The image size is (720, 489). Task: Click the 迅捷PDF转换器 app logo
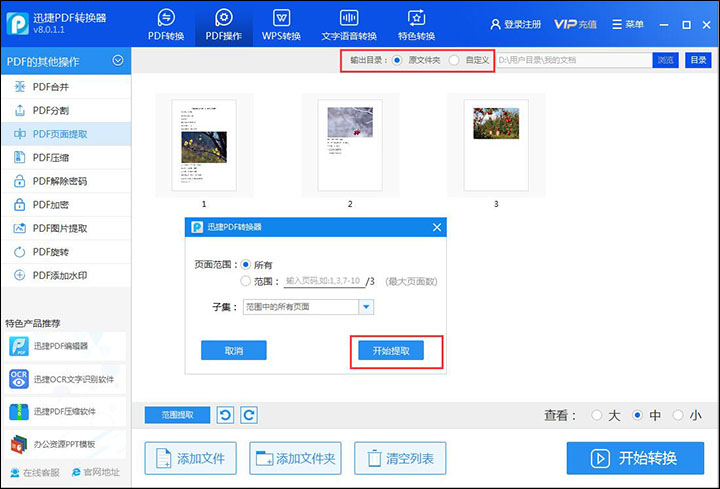tap(18, 23)
